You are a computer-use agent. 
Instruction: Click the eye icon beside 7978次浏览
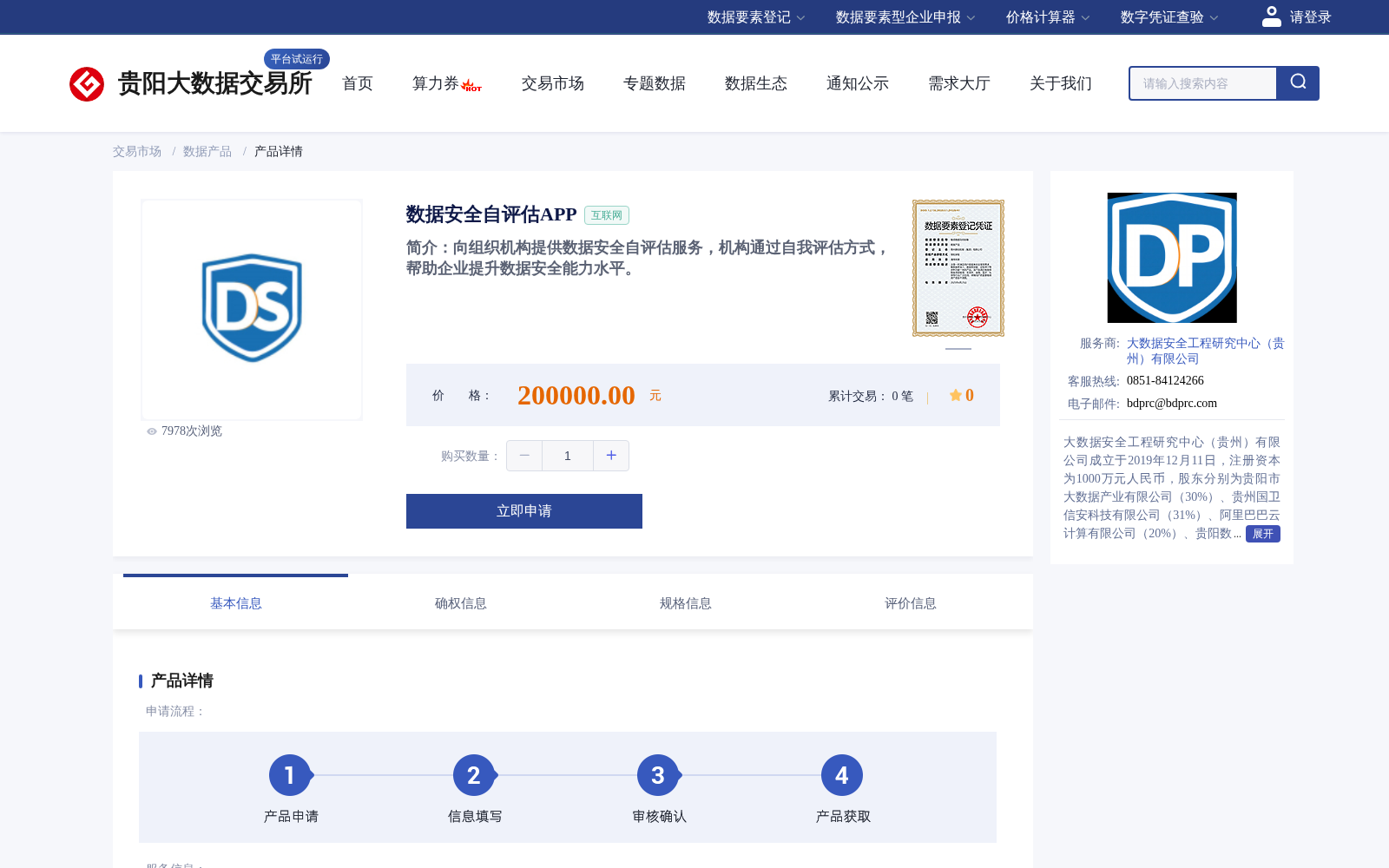pos(152,431)
